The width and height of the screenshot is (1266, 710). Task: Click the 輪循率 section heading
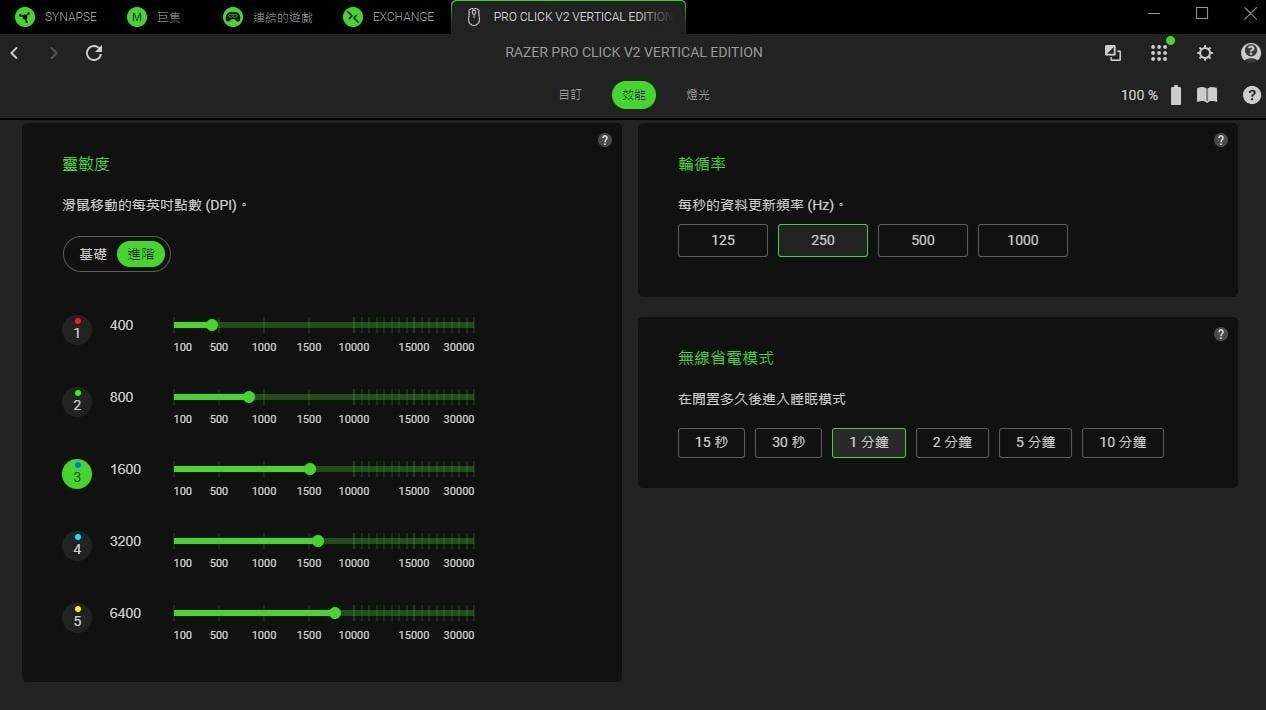point(702,164)
